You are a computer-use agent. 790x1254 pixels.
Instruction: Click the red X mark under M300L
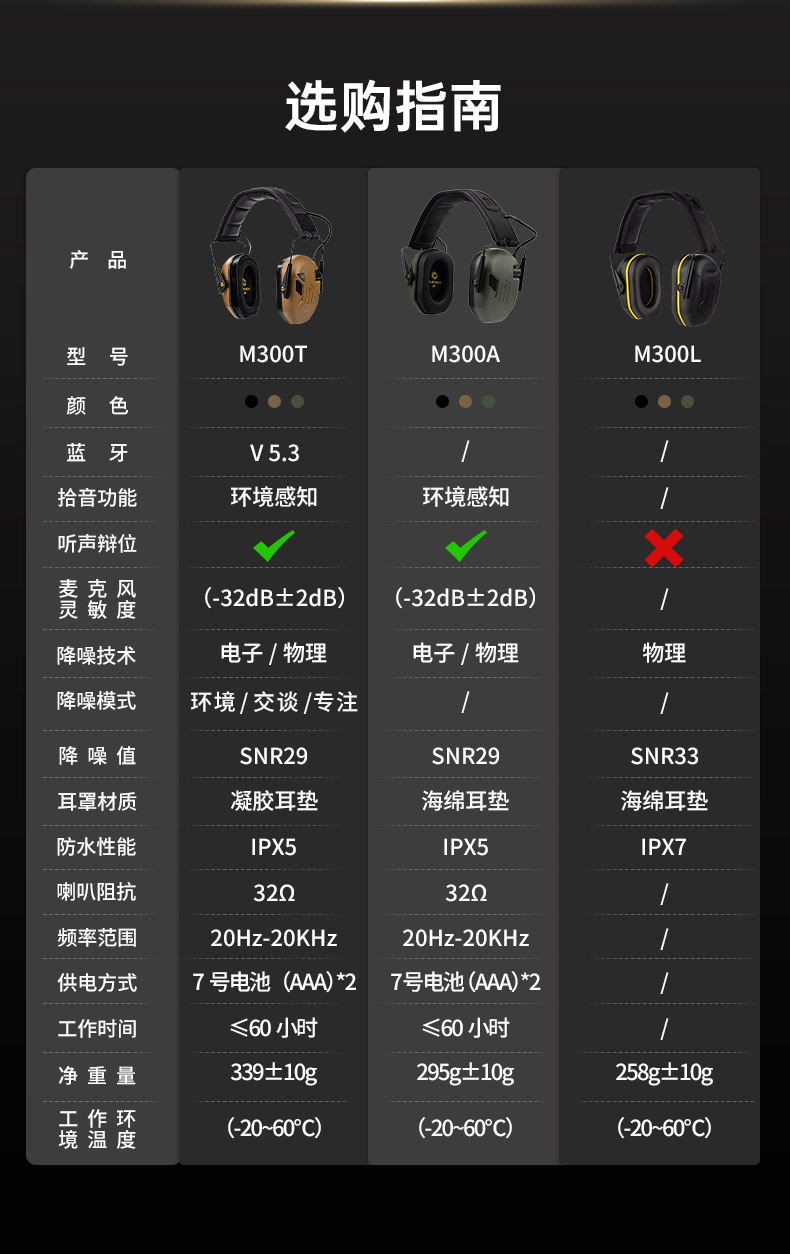(664, 547)
